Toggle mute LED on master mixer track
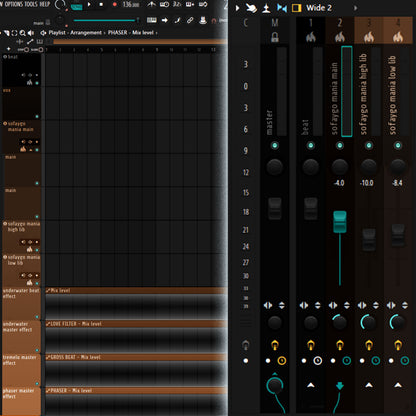Viewport: 416px width, 416px height. (275, 145)
